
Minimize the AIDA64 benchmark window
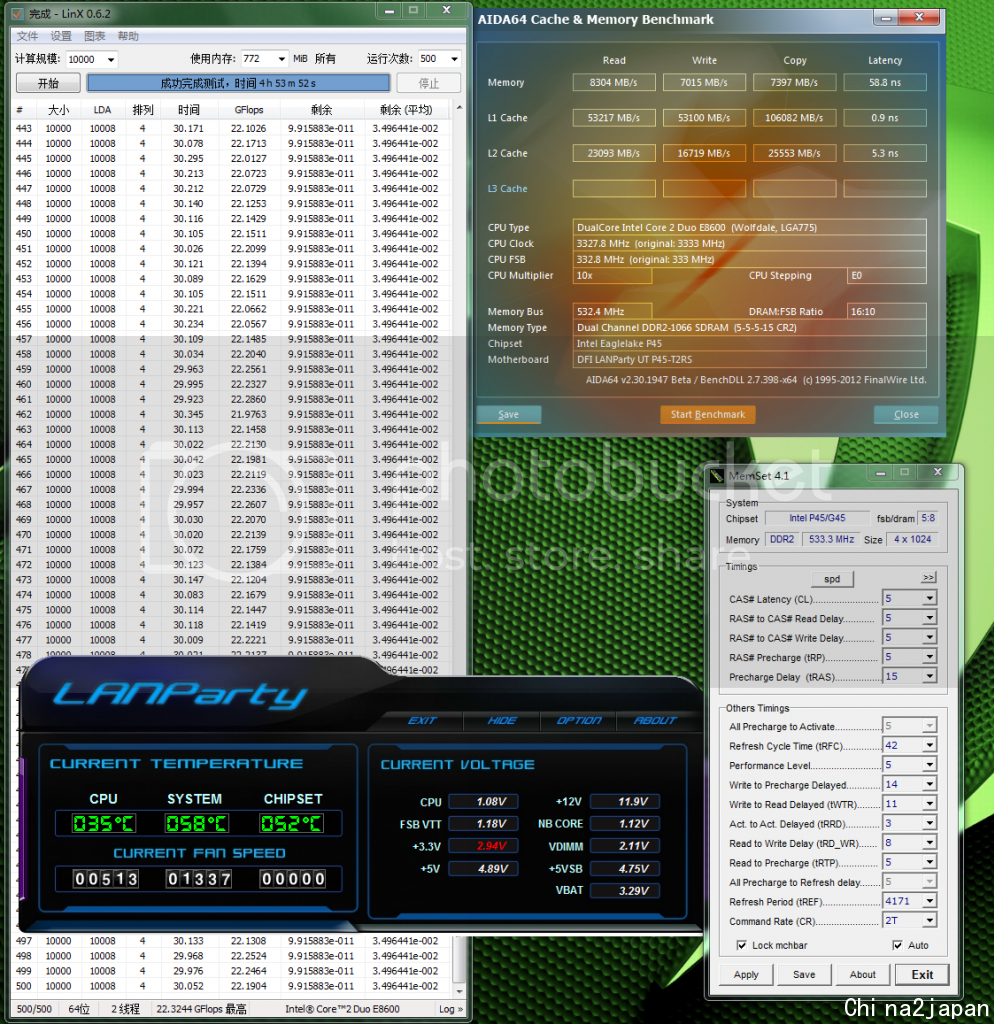pos(886,18)
